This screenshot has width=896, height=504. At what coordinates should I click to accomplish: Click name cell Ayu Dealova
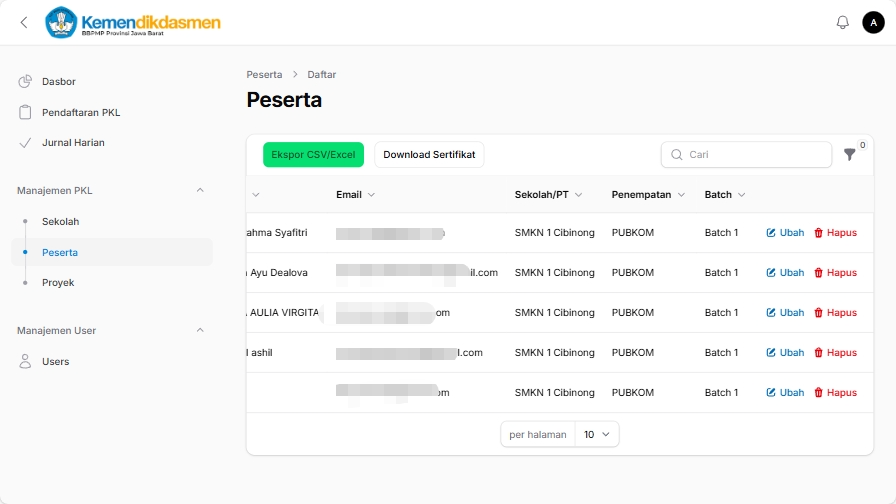tap(277, 273)
